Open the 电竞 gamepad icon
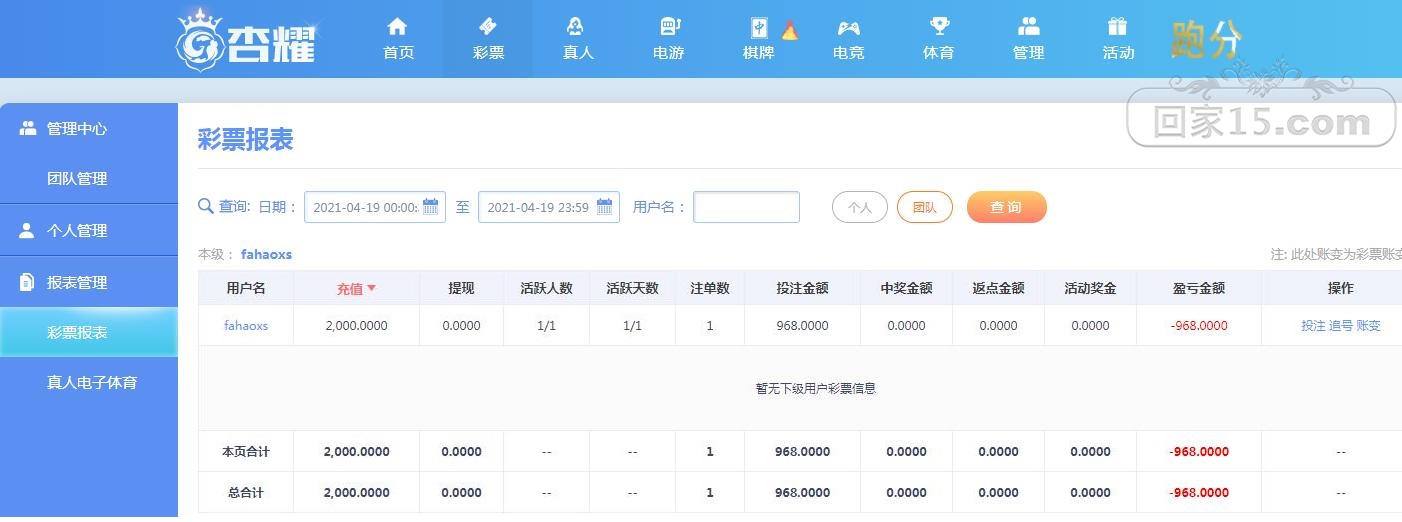This screenshot has height=522, width=1402. pyautogui.click(x=848, y=27)
